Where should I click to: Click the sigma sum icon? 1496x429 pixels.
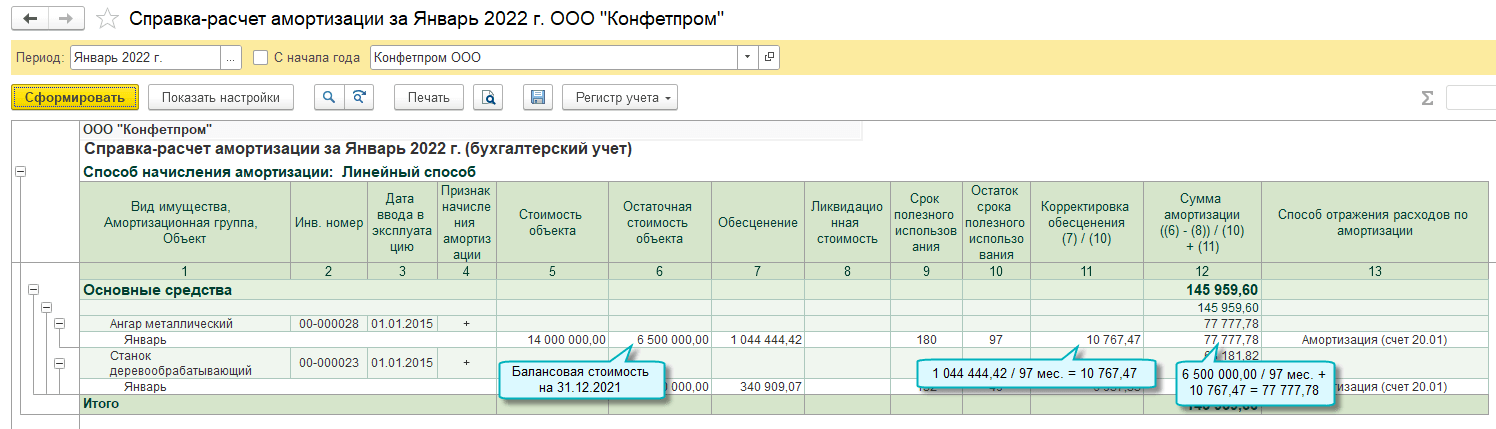pyautogui.click(x=1427, y=98)
